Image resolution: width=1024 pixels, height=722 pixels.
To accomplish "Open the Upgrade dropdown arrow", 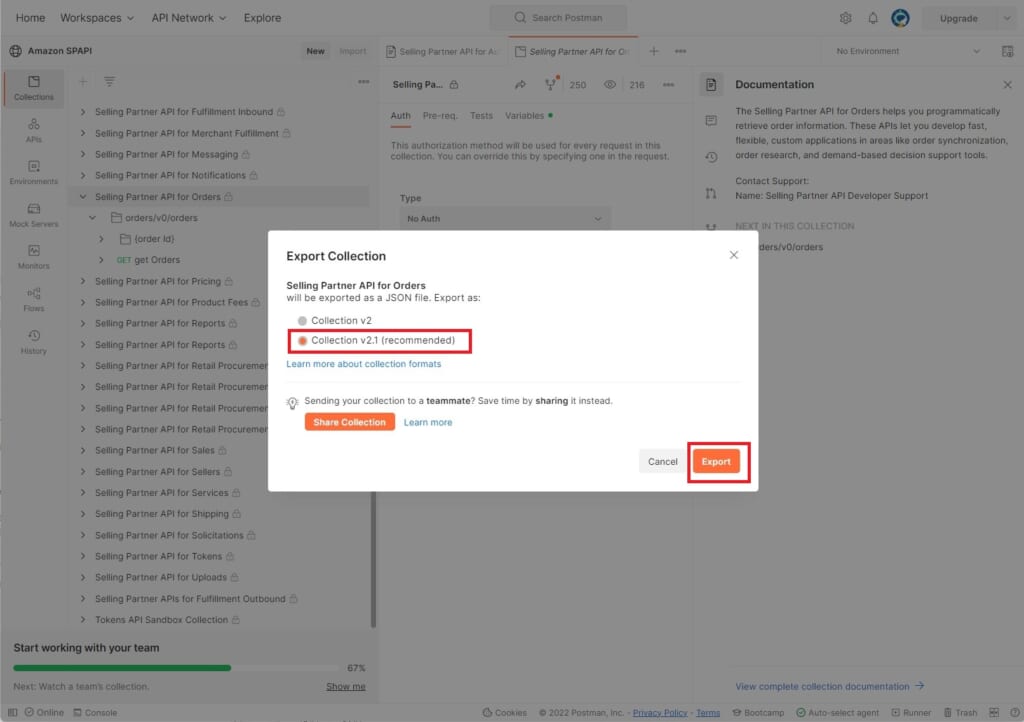I will pyautogui.click(x=1006, y=18).
